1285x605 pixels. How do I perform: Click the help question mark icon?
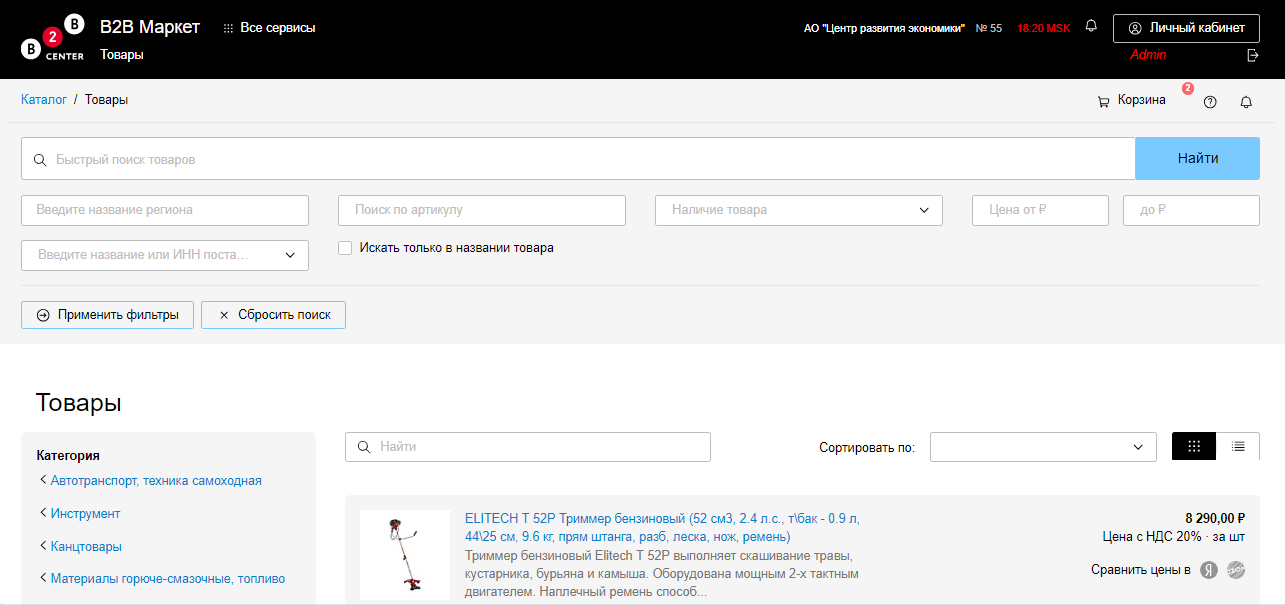tap(1210, 102)
